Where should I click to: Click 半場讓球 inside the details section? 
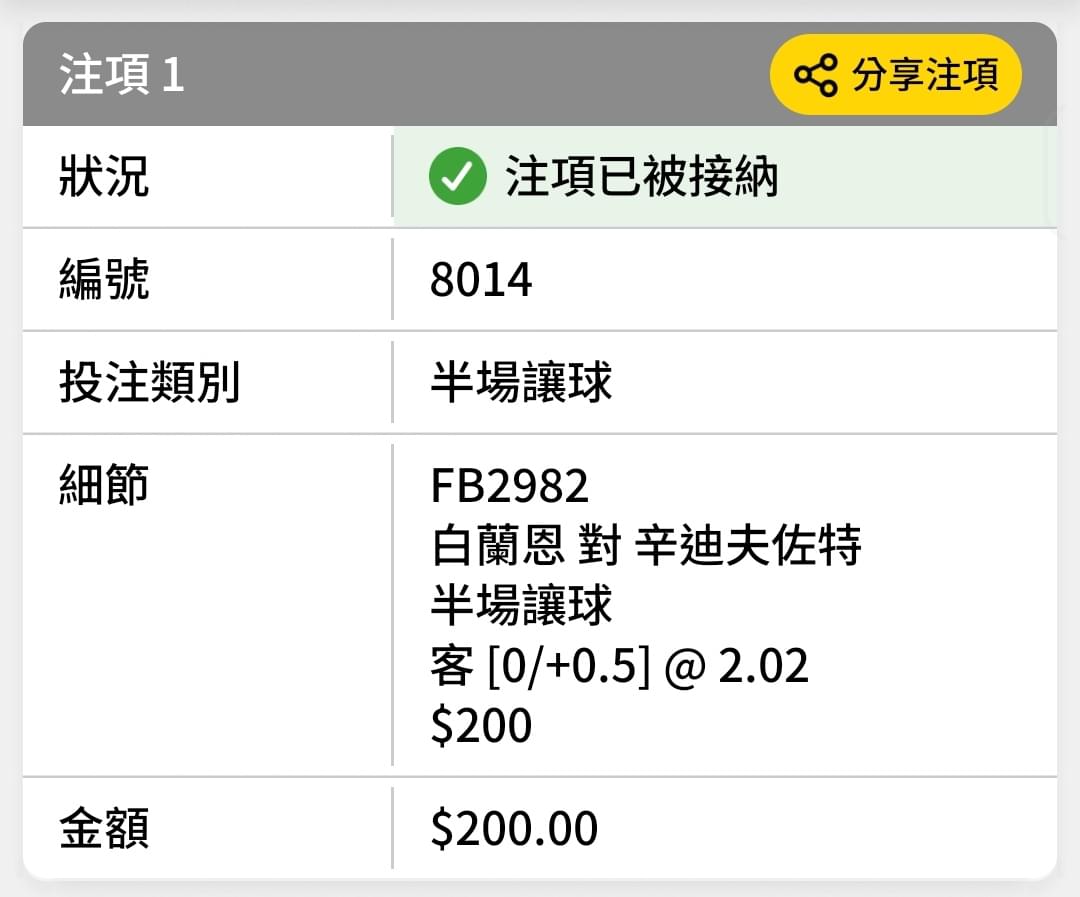(x=521, y=605)
